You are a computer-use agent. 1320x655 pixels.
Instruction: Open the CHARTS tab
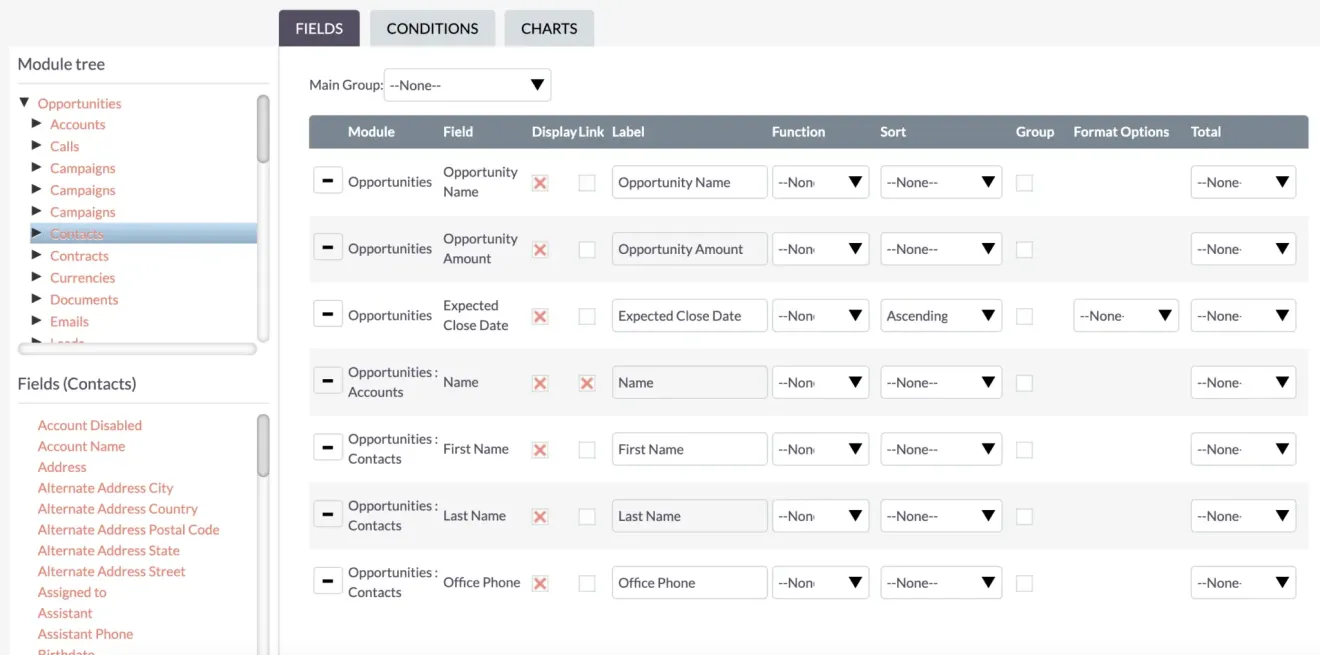[549, 28]
